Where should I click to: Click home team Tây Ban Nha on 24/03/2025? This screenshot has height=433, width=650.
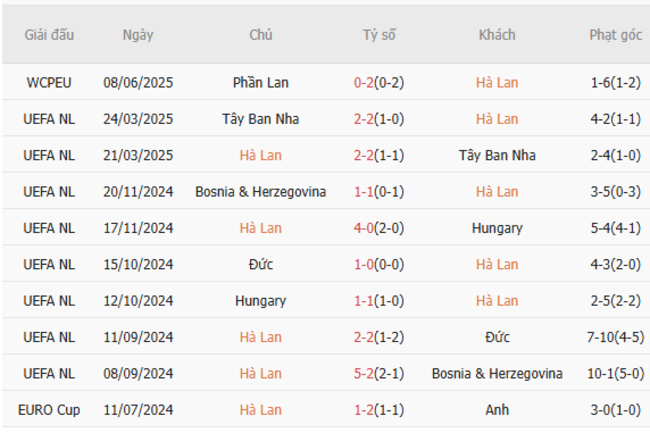pos(261,119)
